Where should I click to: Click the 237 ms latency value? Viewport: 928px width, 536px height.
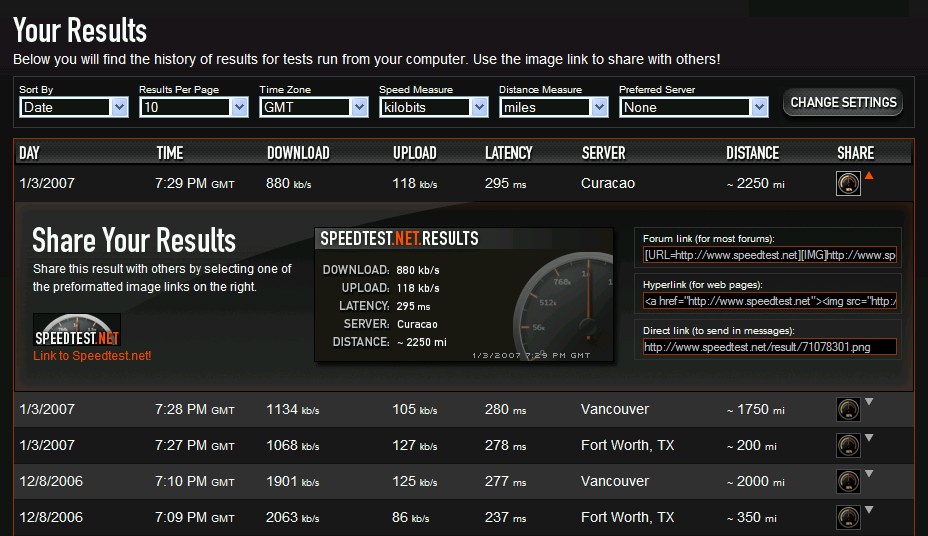pyautogui.click(x=505, y=518)
